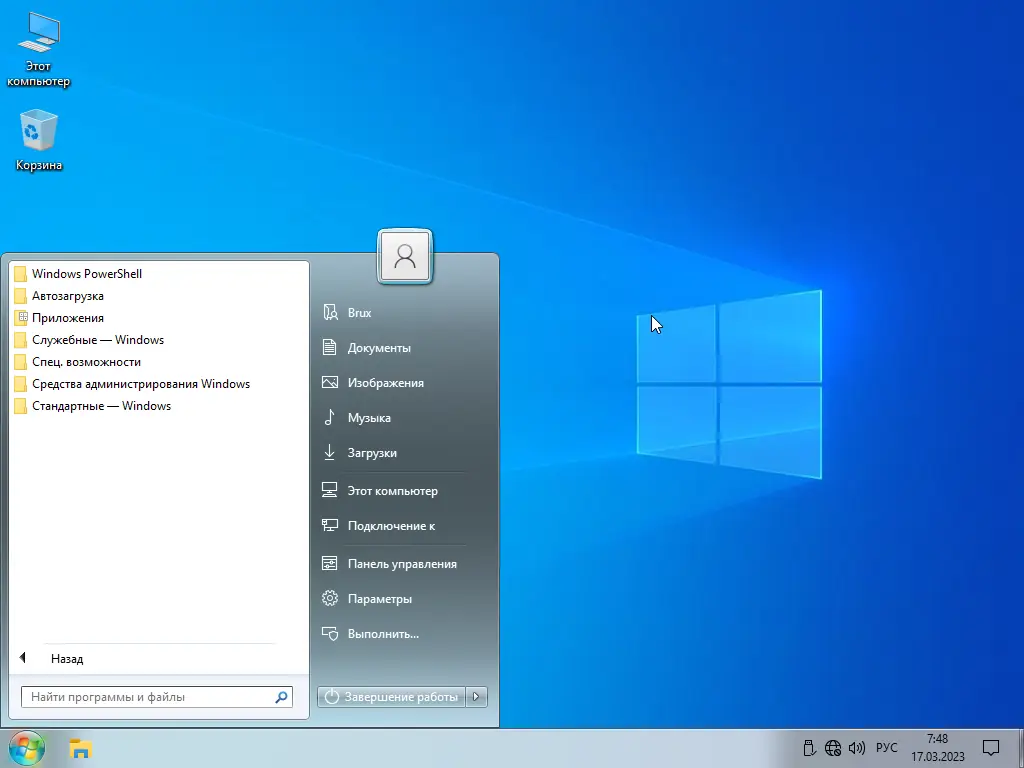Viewport: 1024px width, 768px height.
Task: Click the search magnifier icon
Action: [x=281, y=697]
